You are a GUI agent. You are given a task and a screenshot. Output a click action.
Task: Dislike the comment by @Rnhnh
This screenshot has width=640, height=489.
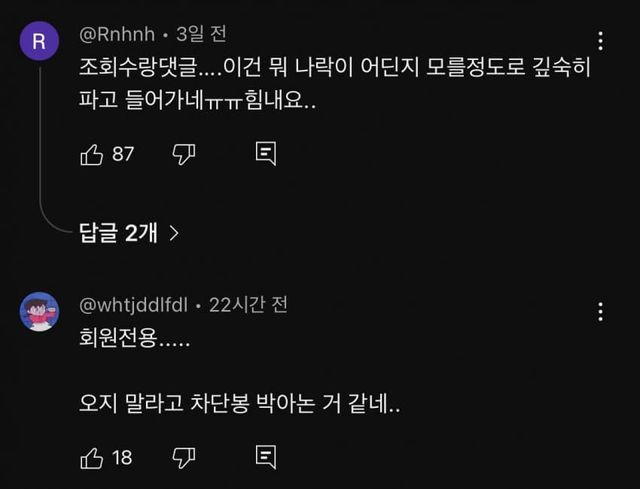183,154
